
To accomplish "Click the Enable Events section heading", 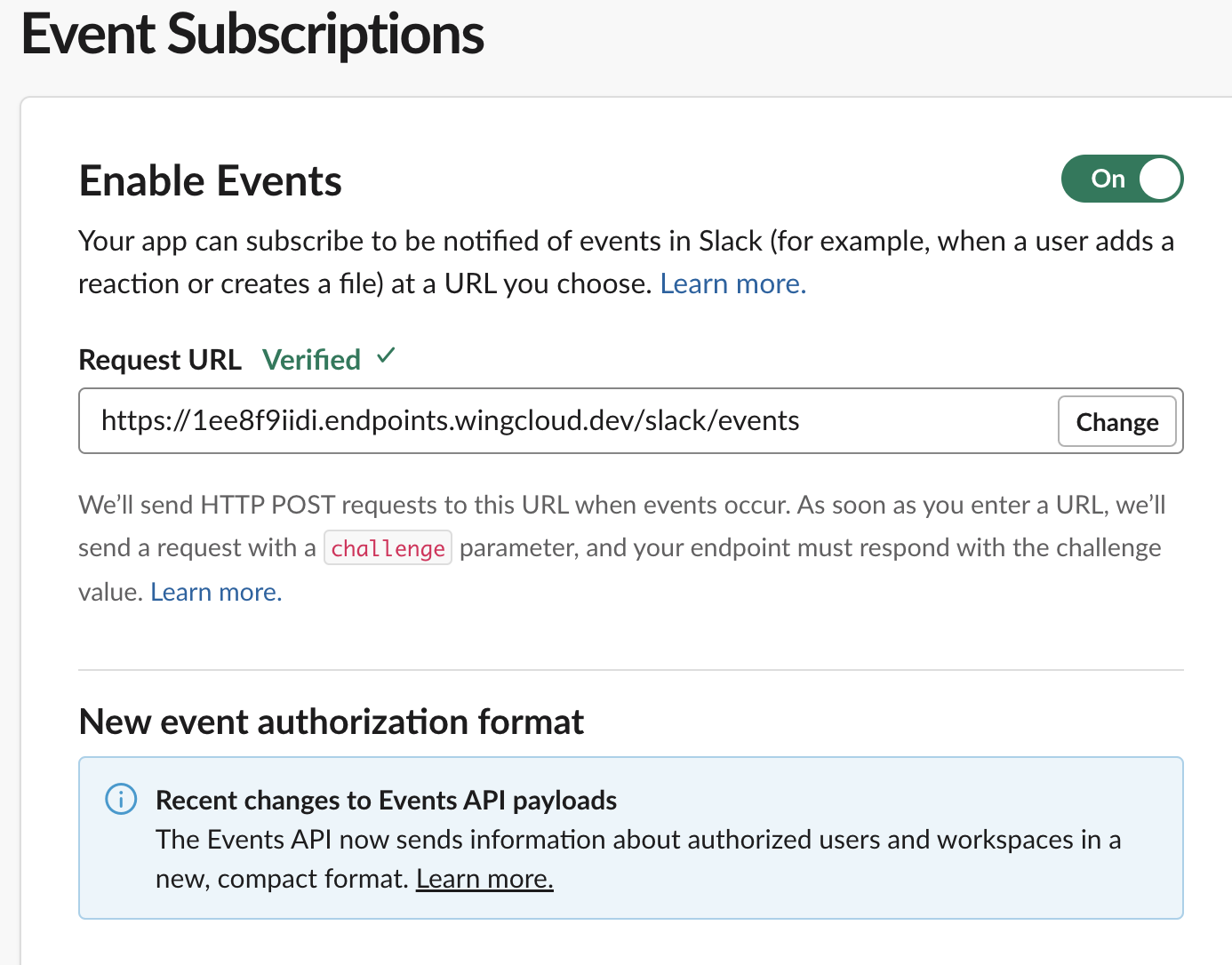I will (211, 181).
